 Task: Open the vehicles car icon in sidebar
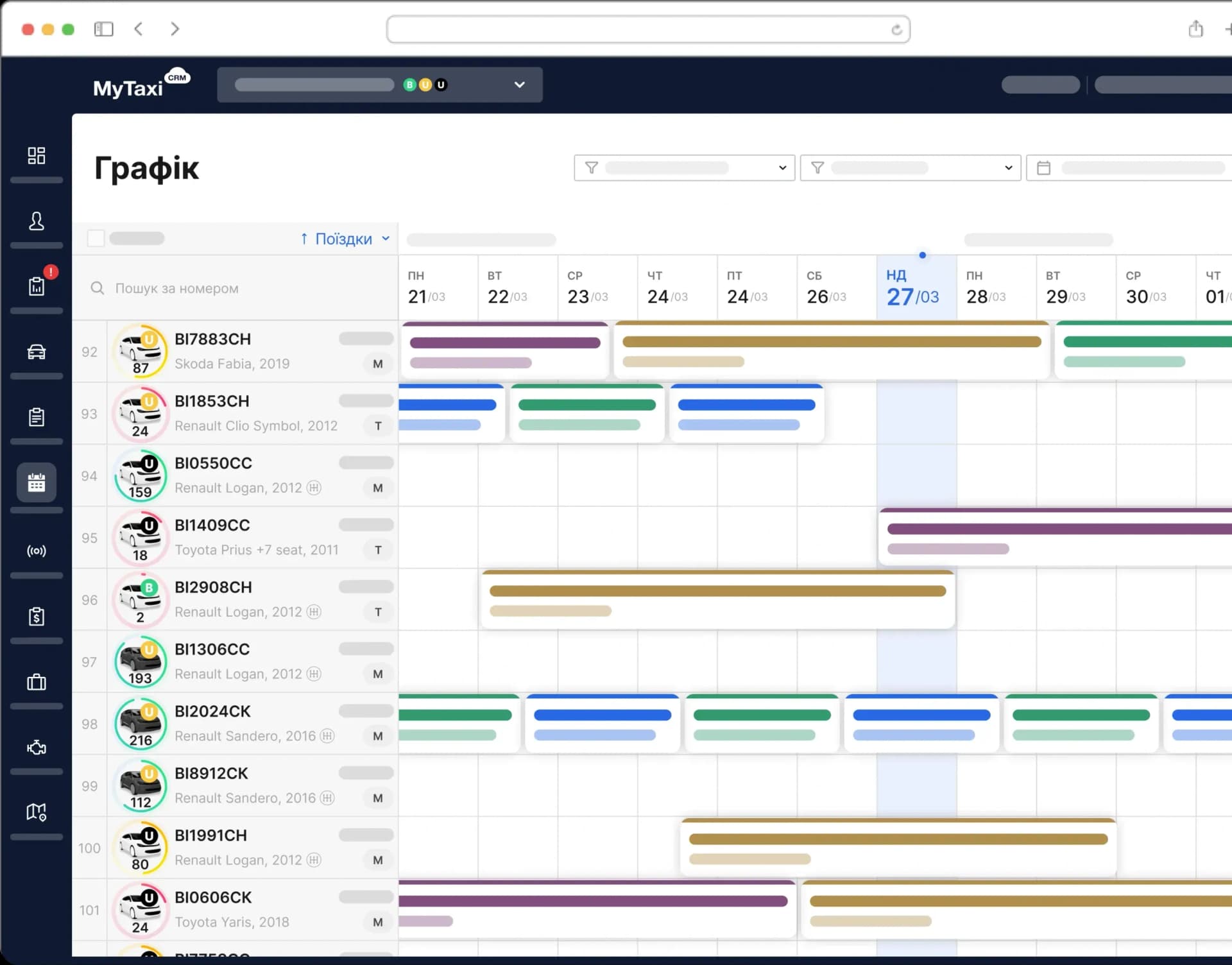37,352
